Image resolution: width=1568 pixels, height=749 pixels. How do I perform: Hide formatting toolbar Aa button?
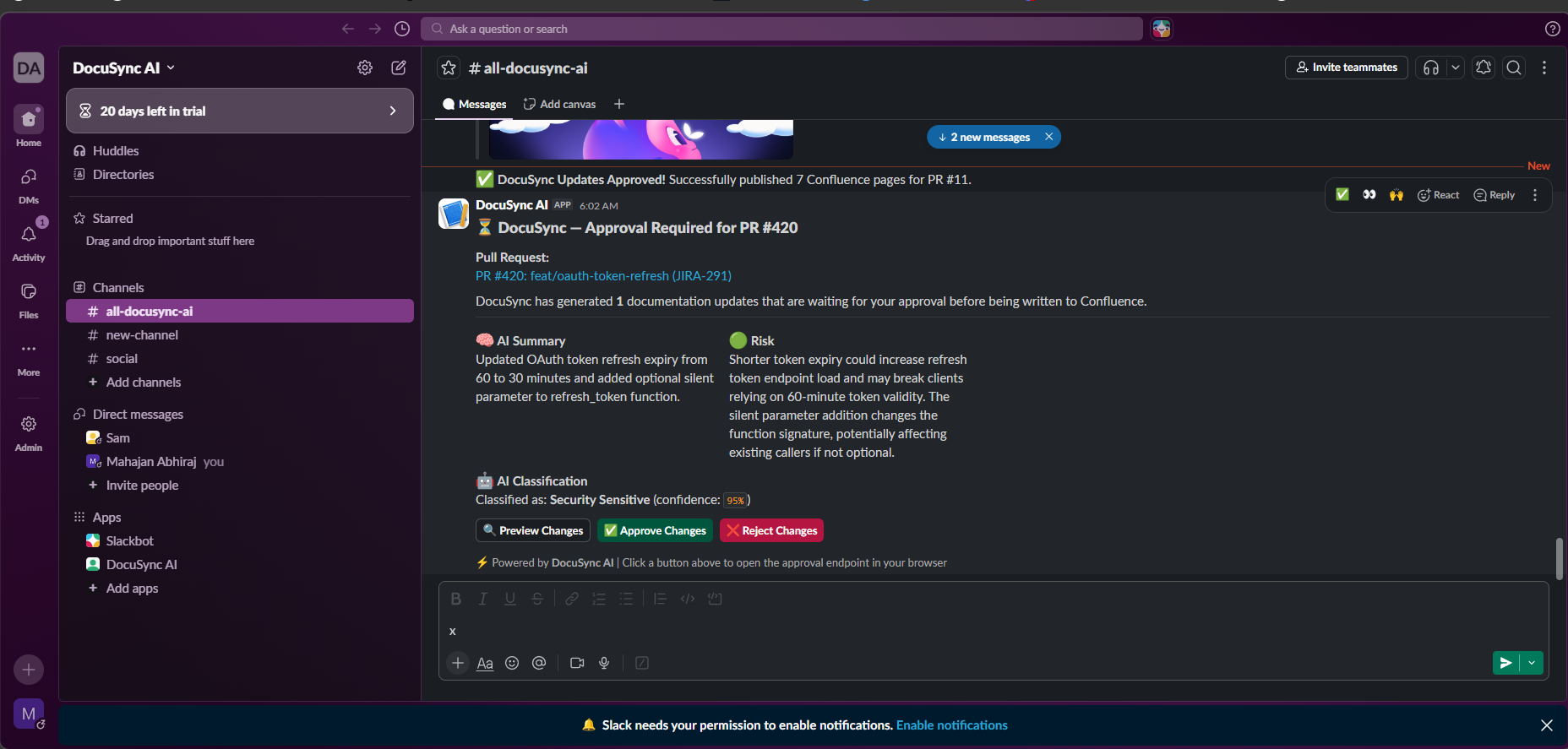(485, 663)
